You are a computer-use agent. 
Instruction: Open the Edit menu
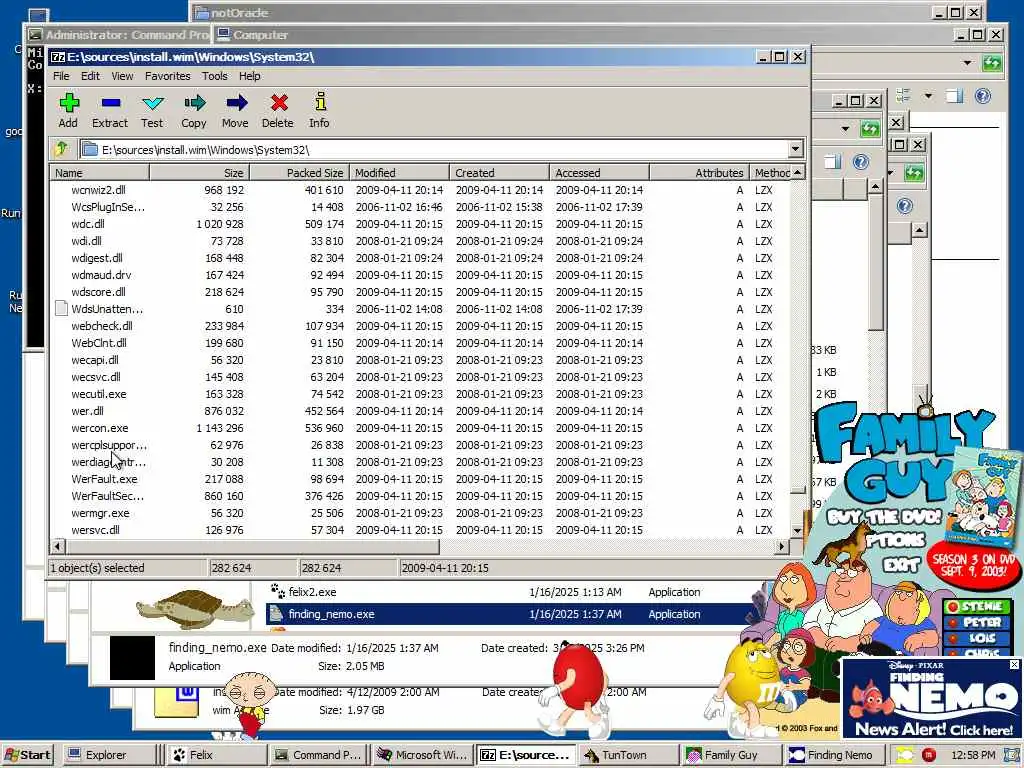(90, 76)
